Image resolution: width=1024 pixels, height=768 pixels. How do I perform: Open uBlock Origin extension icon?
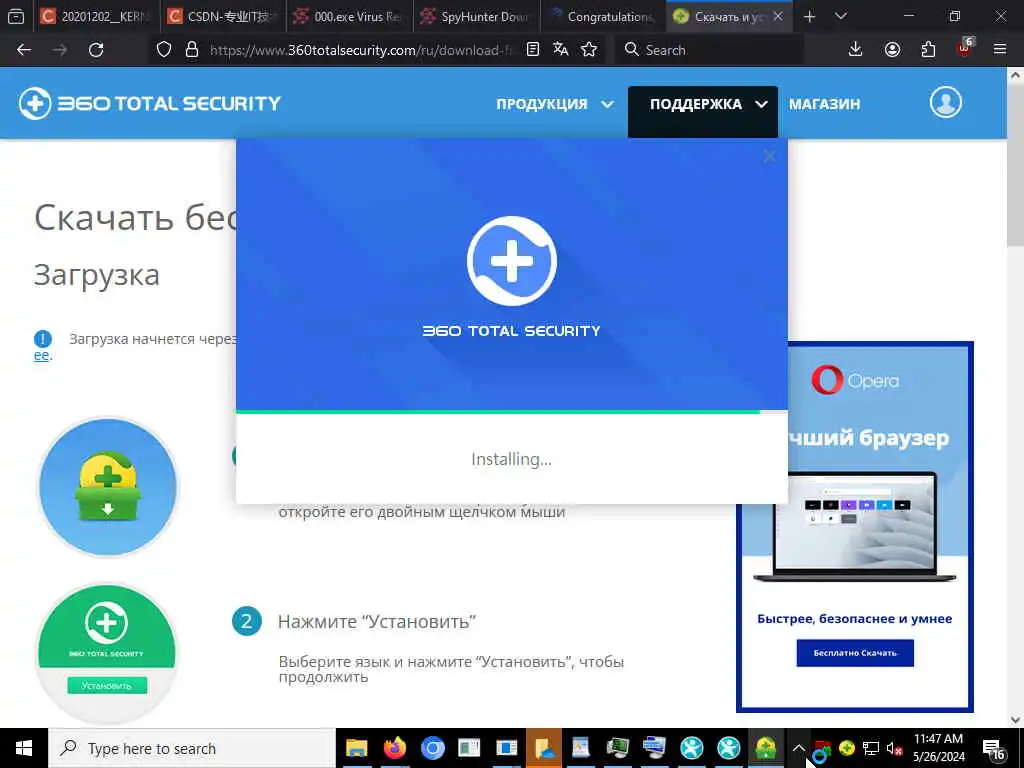point(965,48)
